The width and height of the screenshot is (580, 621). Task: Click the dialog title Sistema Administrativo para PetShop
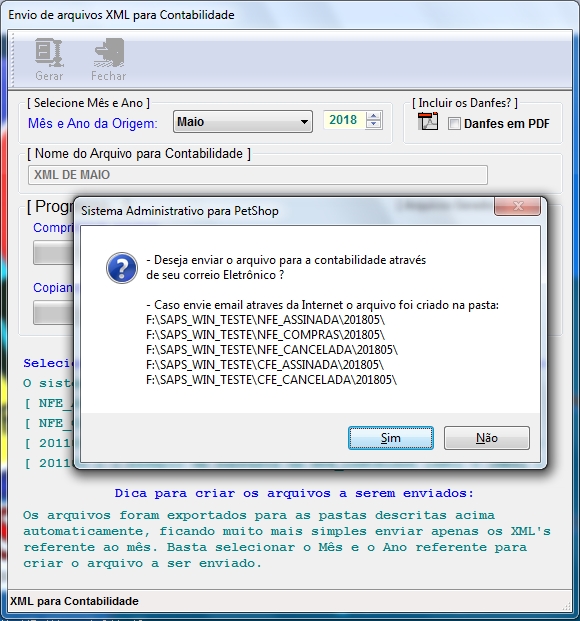pyautogui.click(x=180, y=211)
